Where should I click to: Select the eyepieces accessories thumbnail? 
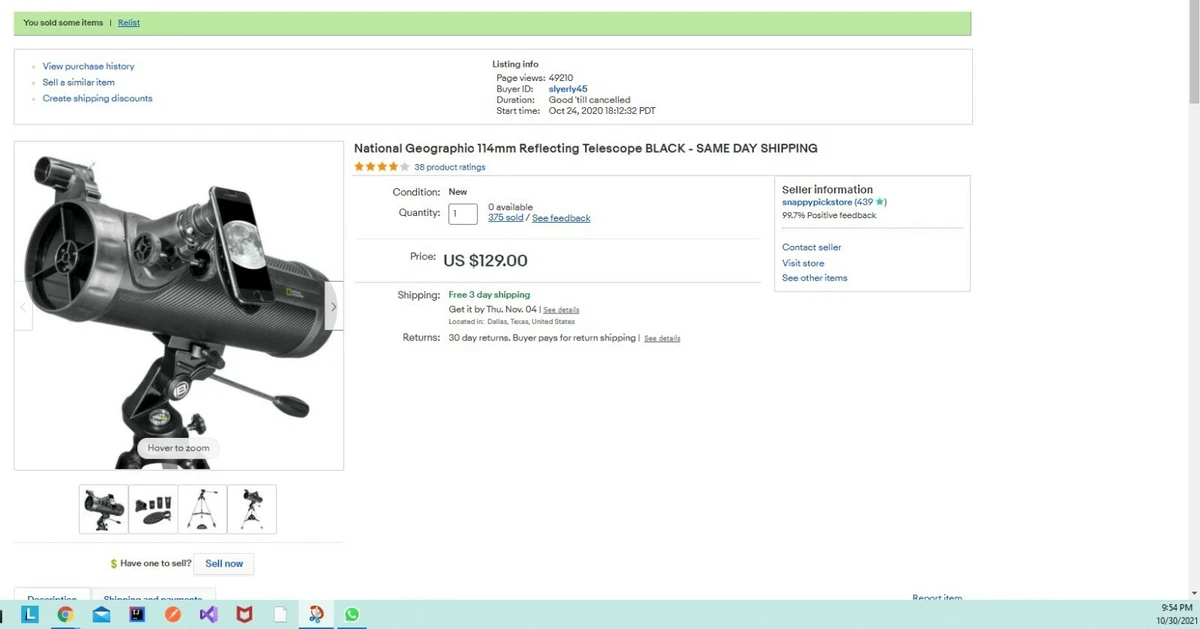click(153, 509)
